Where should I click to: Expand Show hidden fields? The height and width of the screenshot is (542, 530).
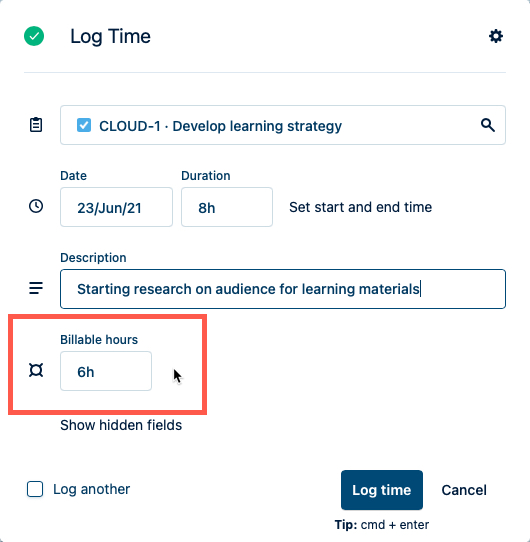(121, 425)
